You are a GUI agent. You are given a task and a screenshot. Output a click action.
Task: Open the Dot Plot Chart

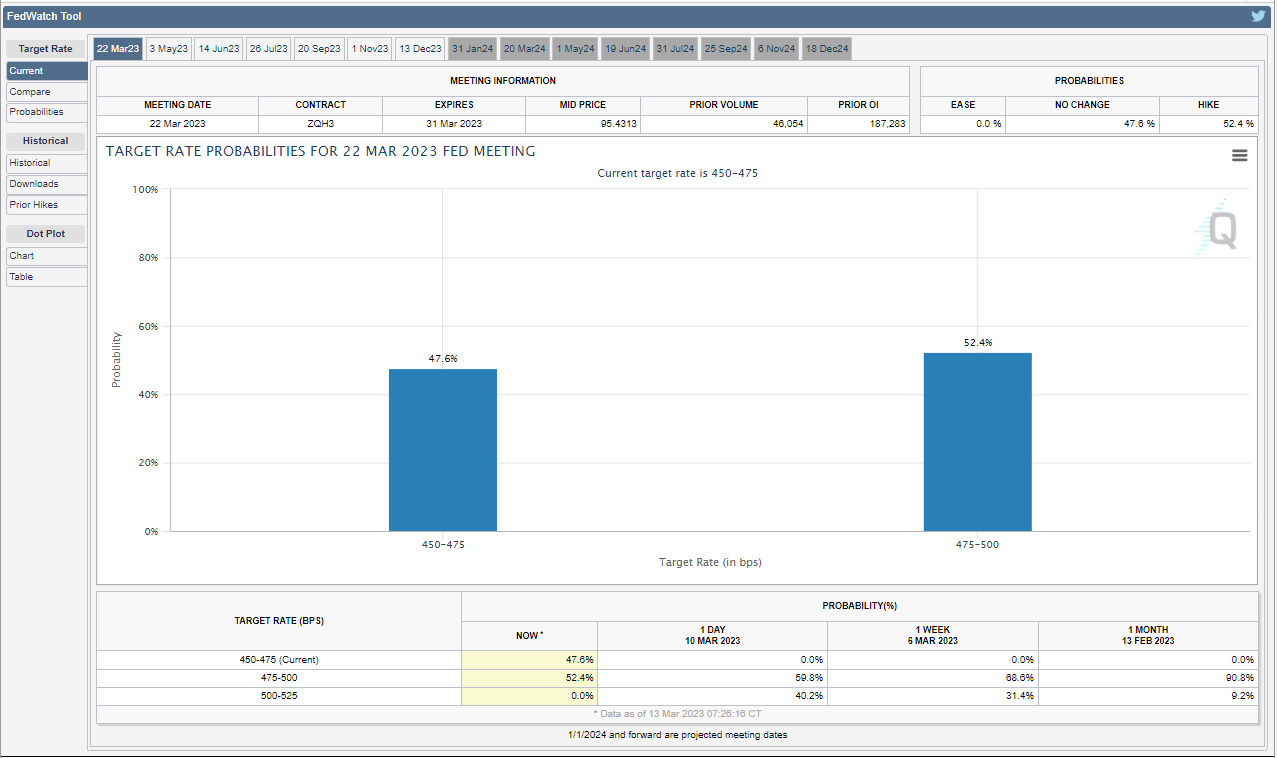(x=47, y=256)
